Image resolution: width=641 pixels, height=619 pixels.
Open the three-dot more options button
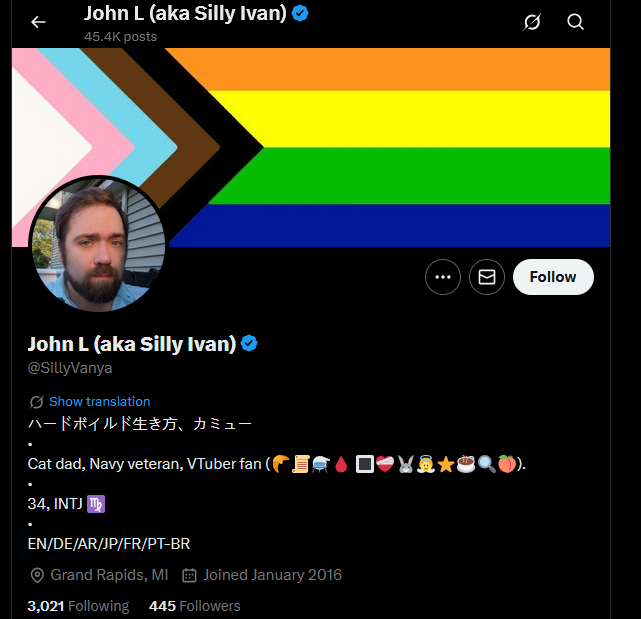coord(443,277)
